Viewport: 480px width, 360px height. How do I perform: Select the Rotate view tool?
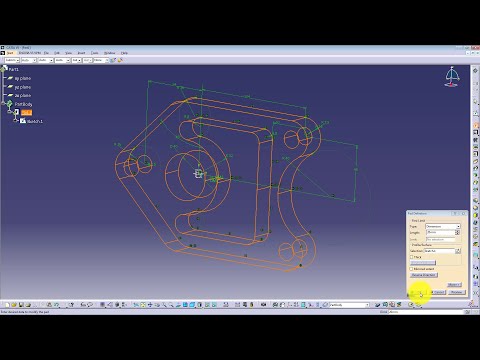point(157,305)
